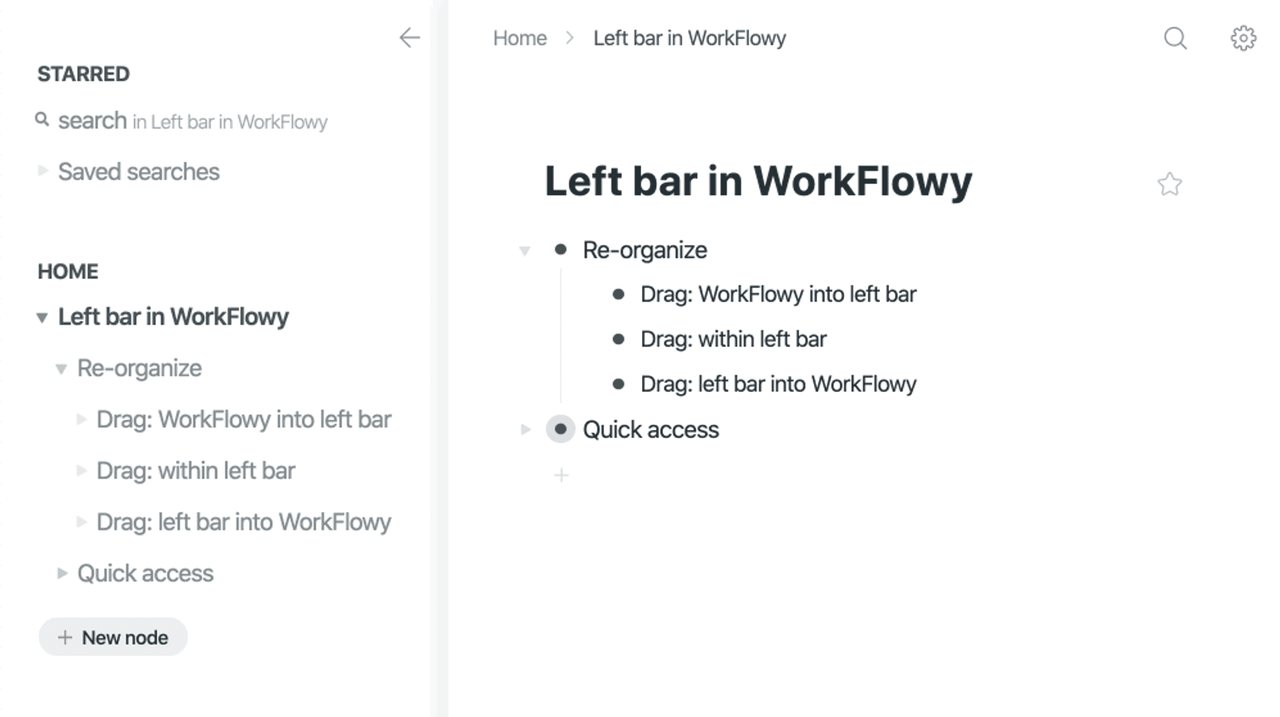
Task: Expand 'Drag: WorkFlowy into left bar' in sidebar
Action: click(x=81, y=419)
